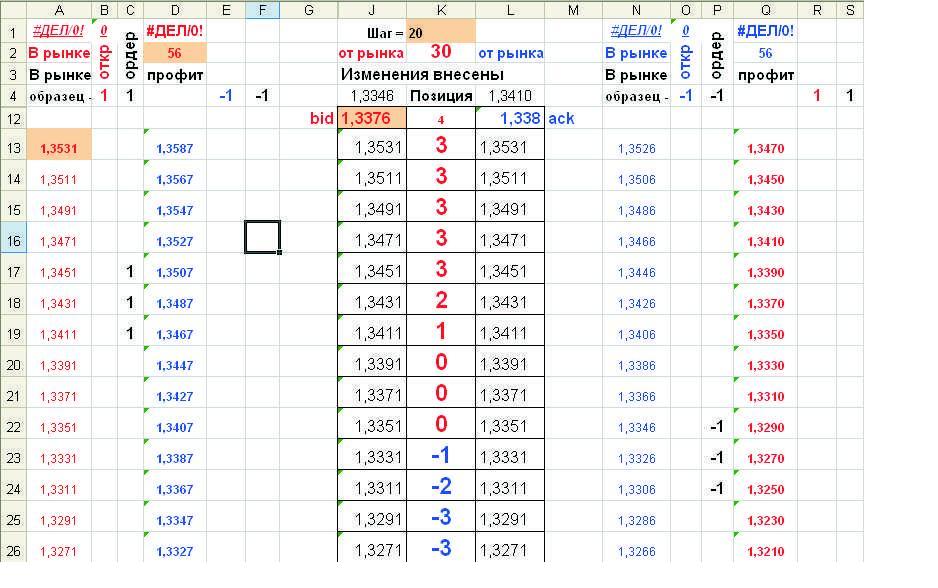Click blue vertical 'откр' in column O
The height and width of the screenshot is (588, 938).
[686, 62]
